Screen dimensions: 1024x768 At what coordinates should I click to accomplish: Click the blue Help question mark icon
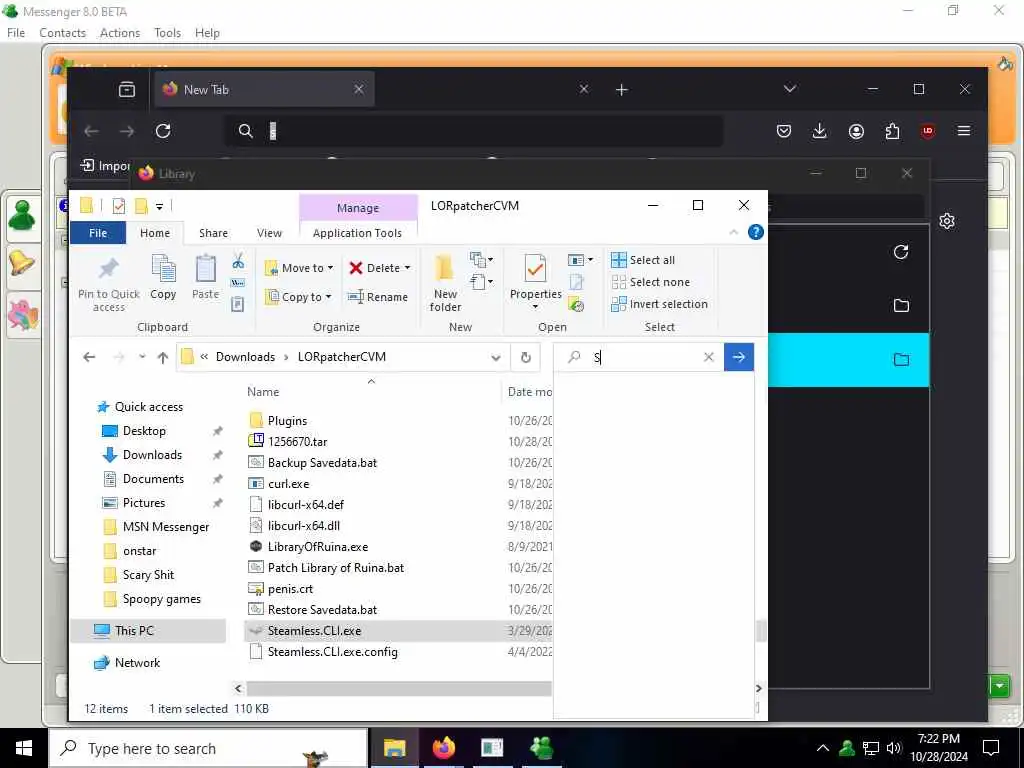[756, 232]
